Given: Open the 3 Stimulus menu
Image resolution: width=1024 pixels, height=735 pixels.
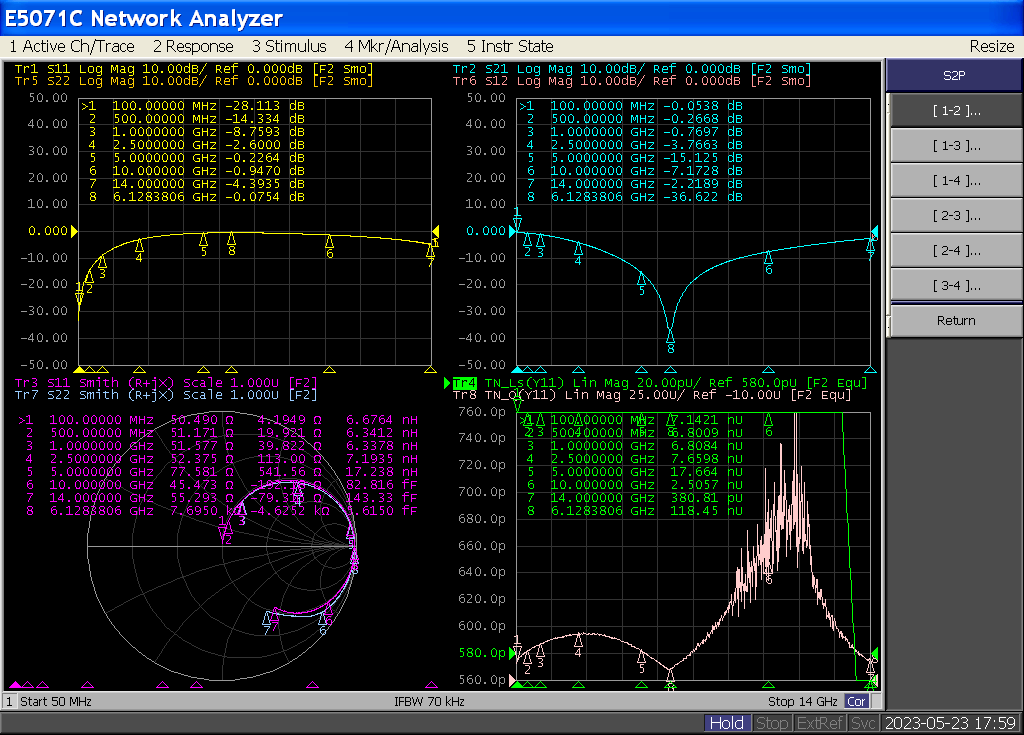Looking at the screenshot, I should point(289,46).
